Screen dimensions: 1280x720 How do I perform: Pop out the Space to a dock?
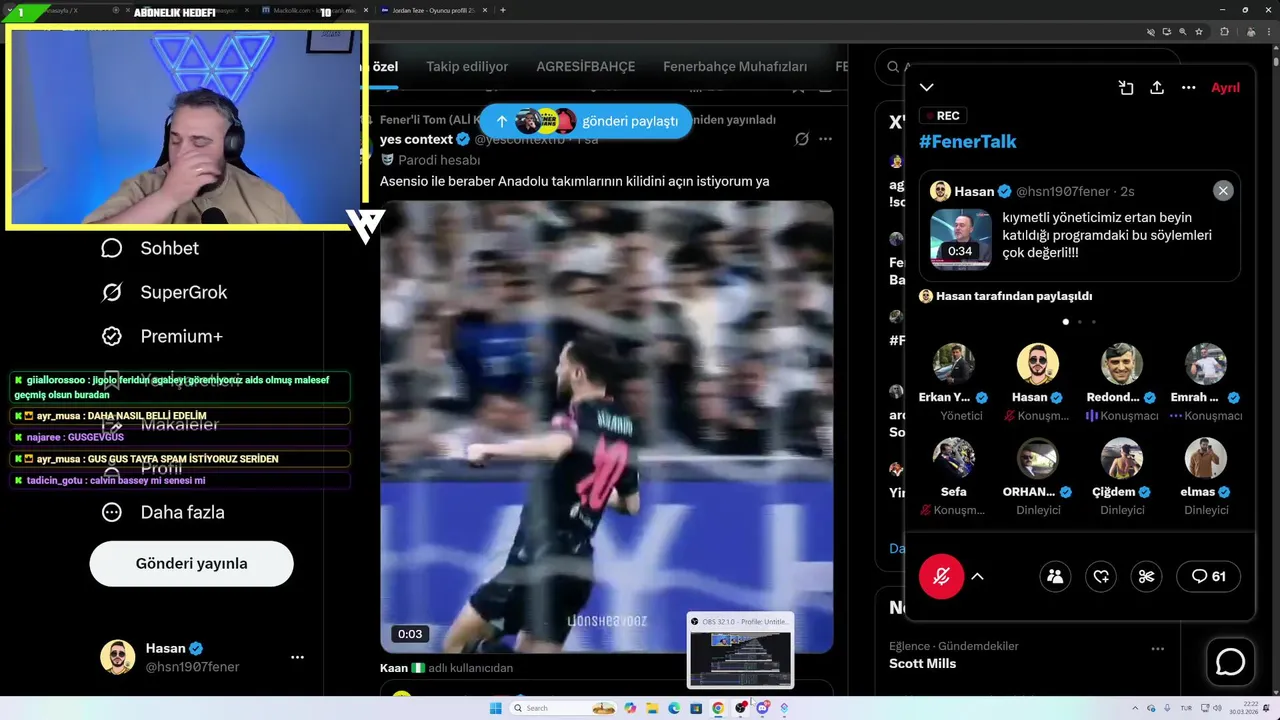[1126, 88]
